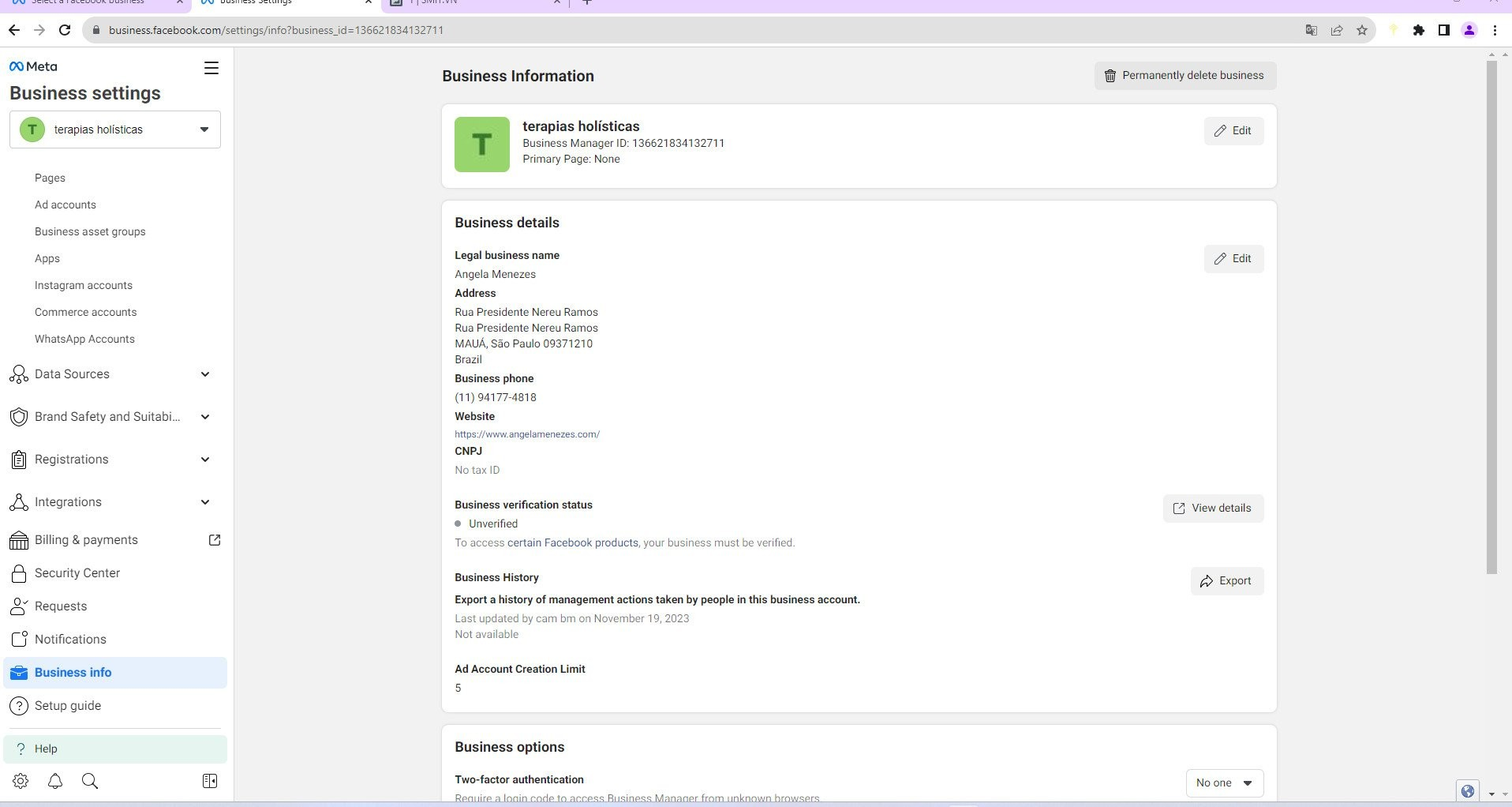Reload the page

click(x=65, y=30)
